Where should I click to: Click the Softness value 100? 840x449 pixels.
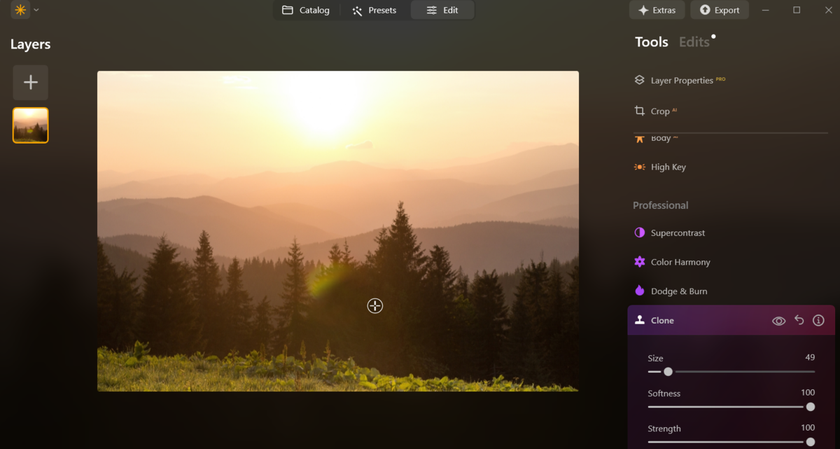tap(808, 393)
